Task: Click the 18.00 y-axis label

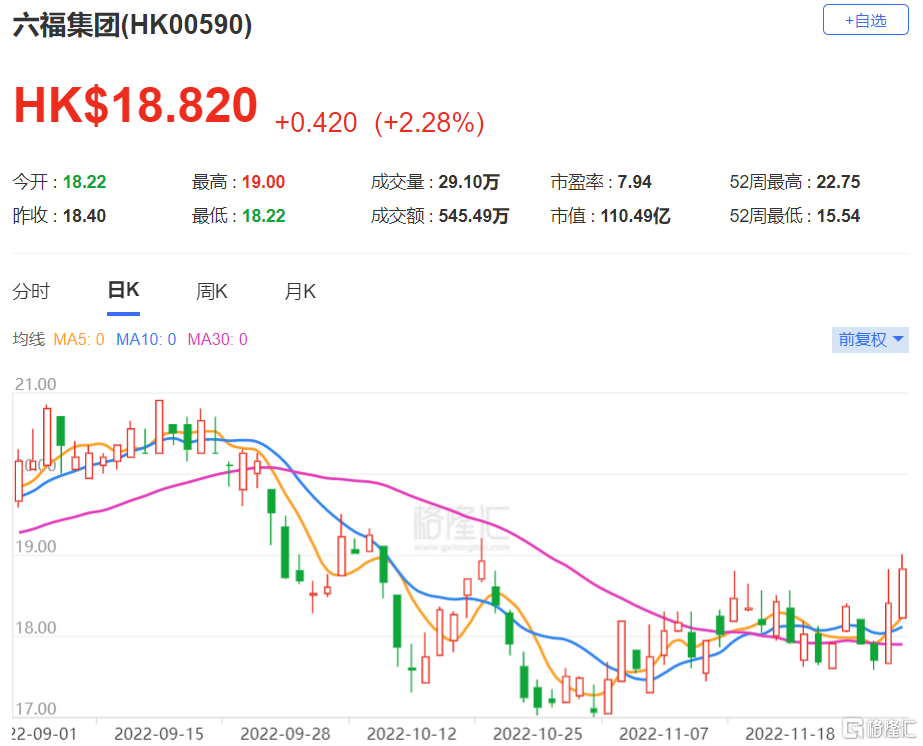Action: point(35,628)
